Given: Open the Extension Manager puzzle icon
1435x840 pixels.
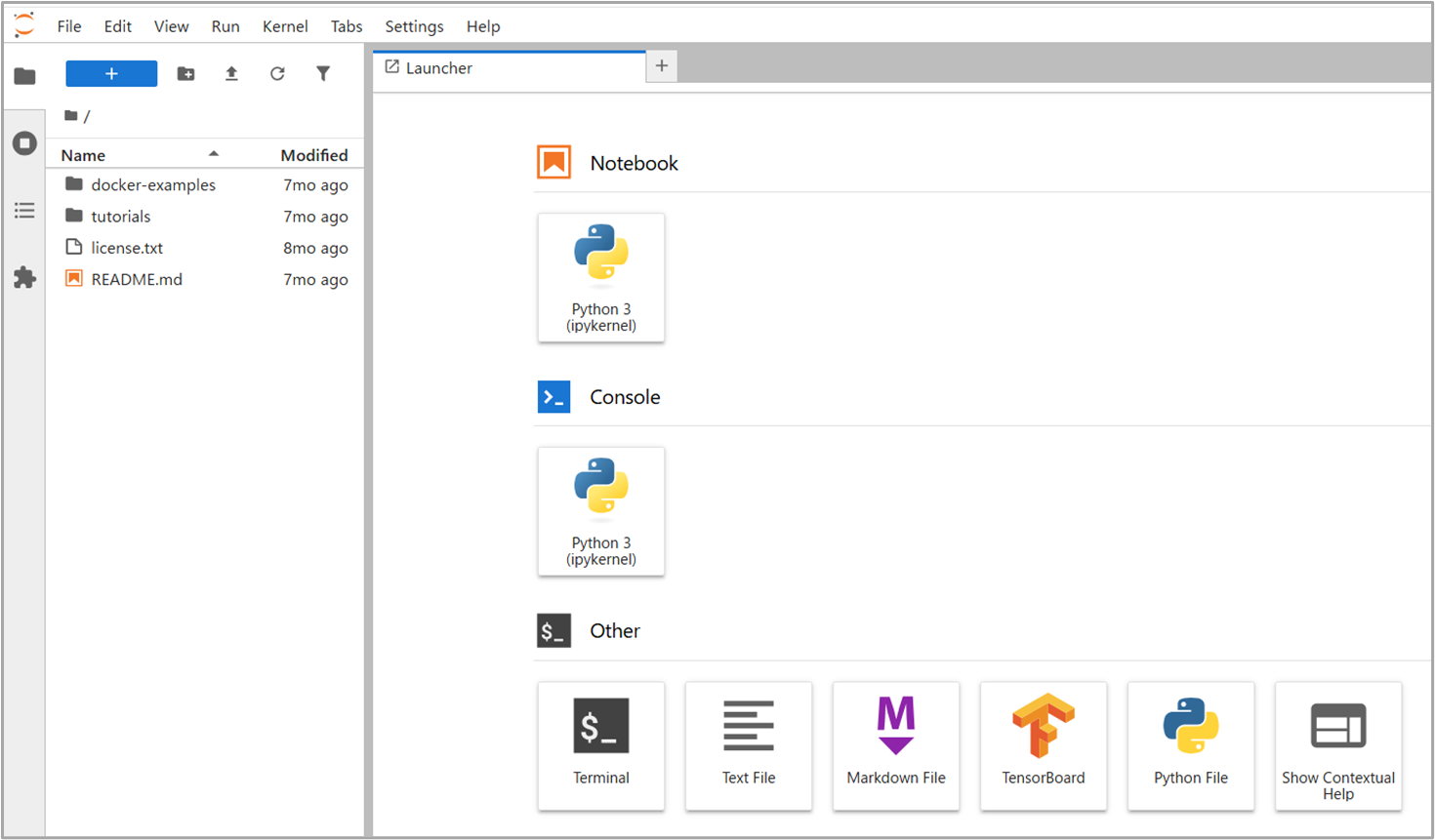Looking at the screenshot, I should [24, 278].
